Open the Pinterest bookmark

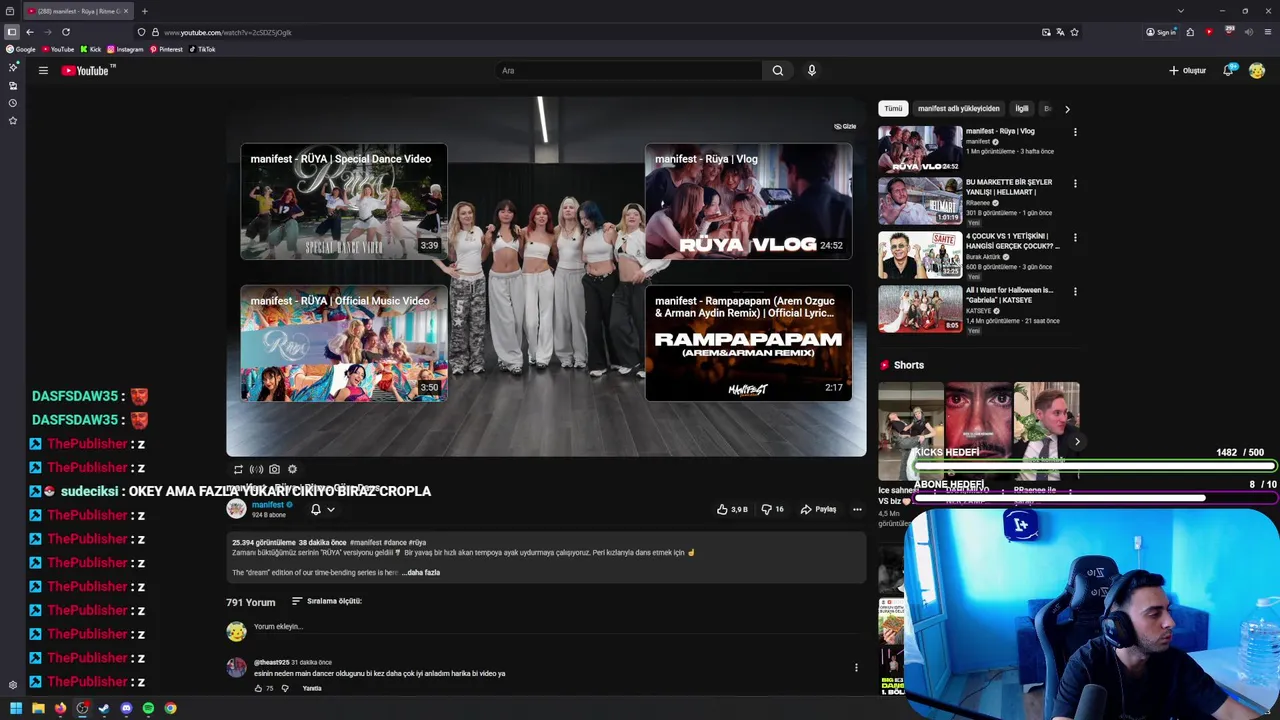[x=166, y=49]
